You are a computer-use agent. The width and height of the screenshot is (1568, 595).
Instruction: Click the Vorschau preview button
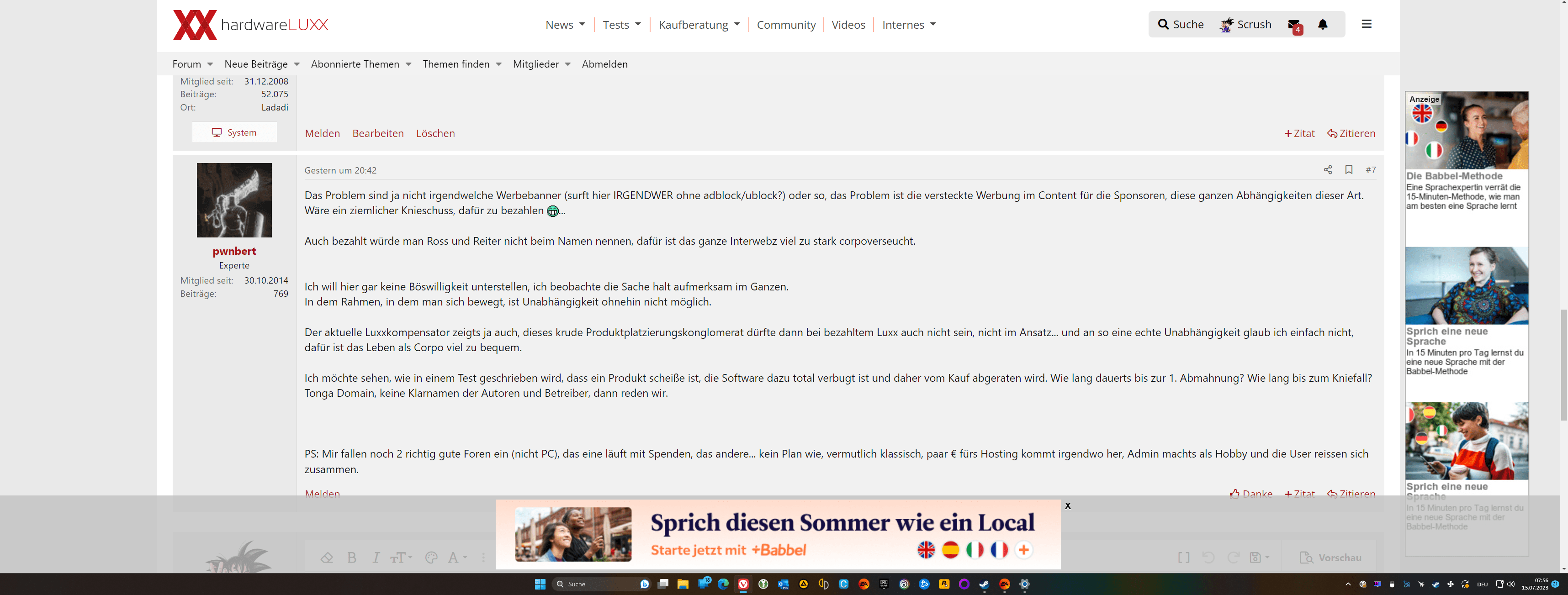click(1330, 557)
